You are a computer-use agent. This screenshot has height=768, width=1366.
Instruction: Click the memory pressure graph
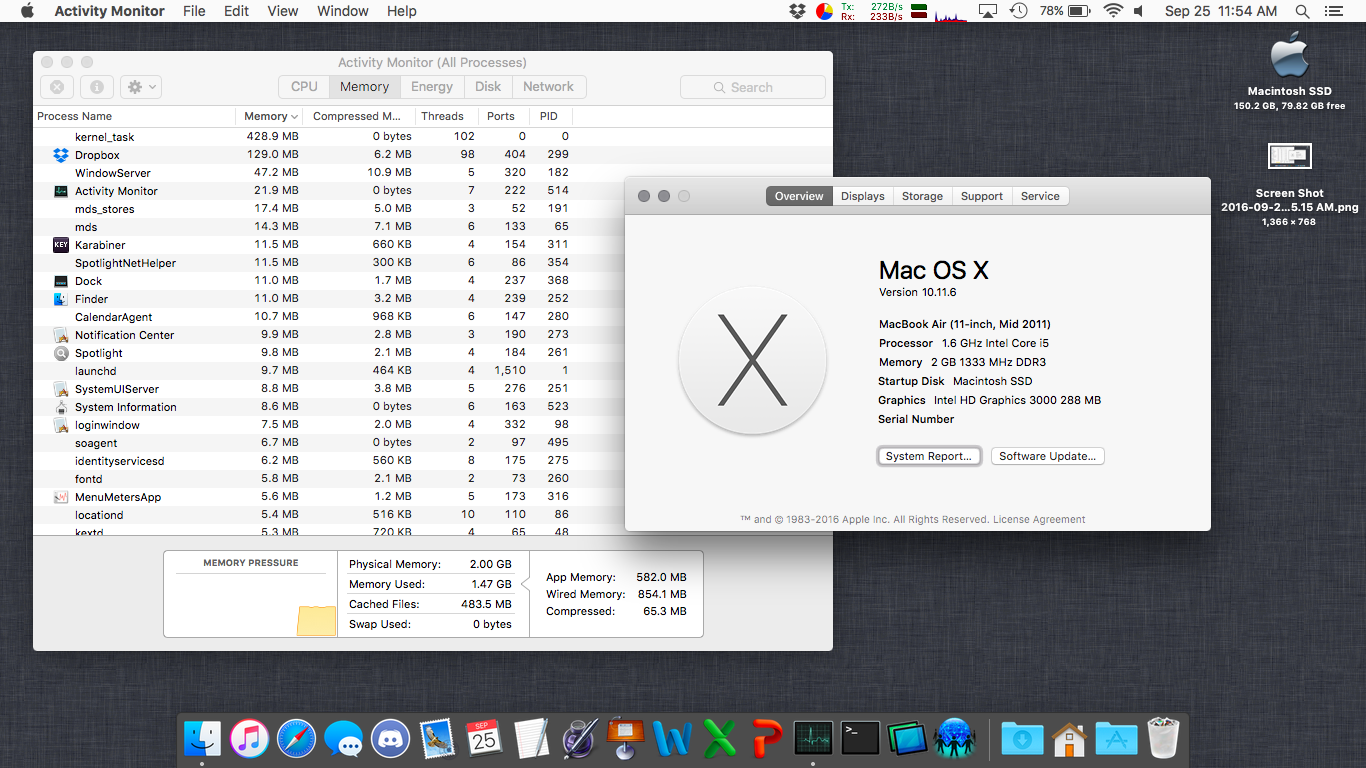coord(251,606)
